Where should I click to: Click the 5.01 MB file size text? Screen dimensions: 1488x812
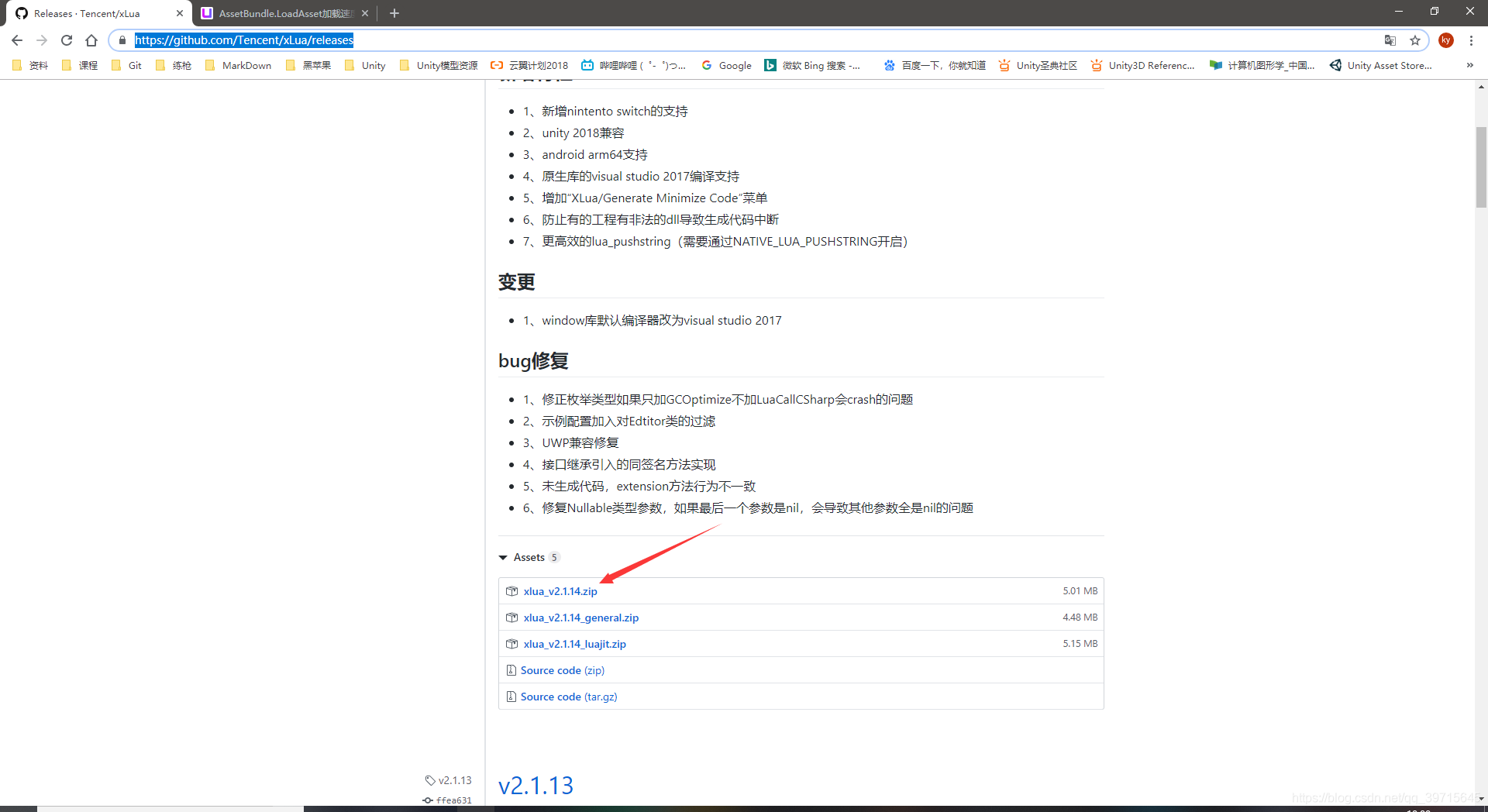pos(1080,591)
